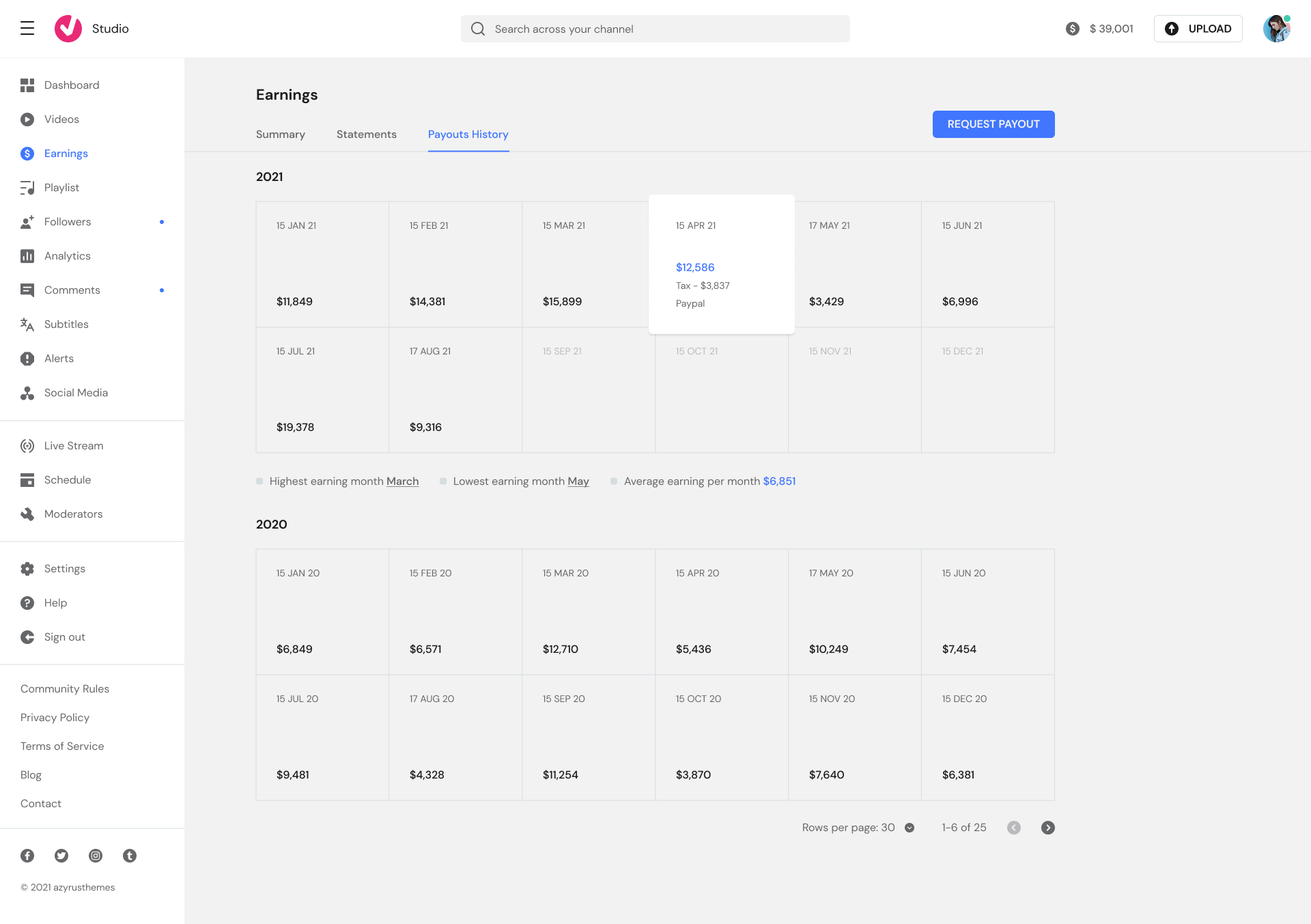Go to previous page arrow
1311x924 pixels.
[x=1014, y=828]
